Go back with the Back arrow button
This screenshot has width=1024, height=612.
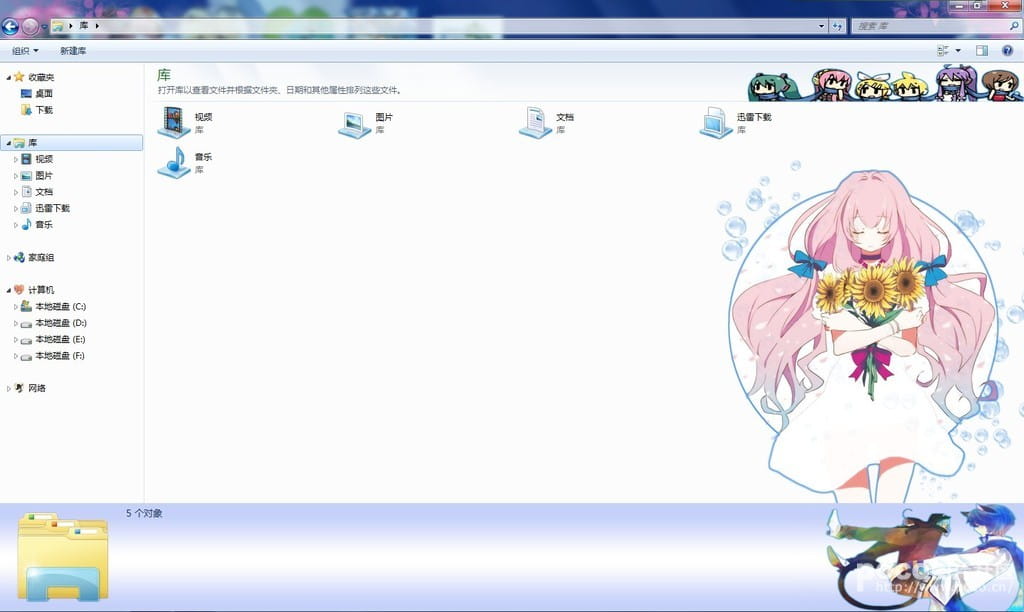(10, 26)
